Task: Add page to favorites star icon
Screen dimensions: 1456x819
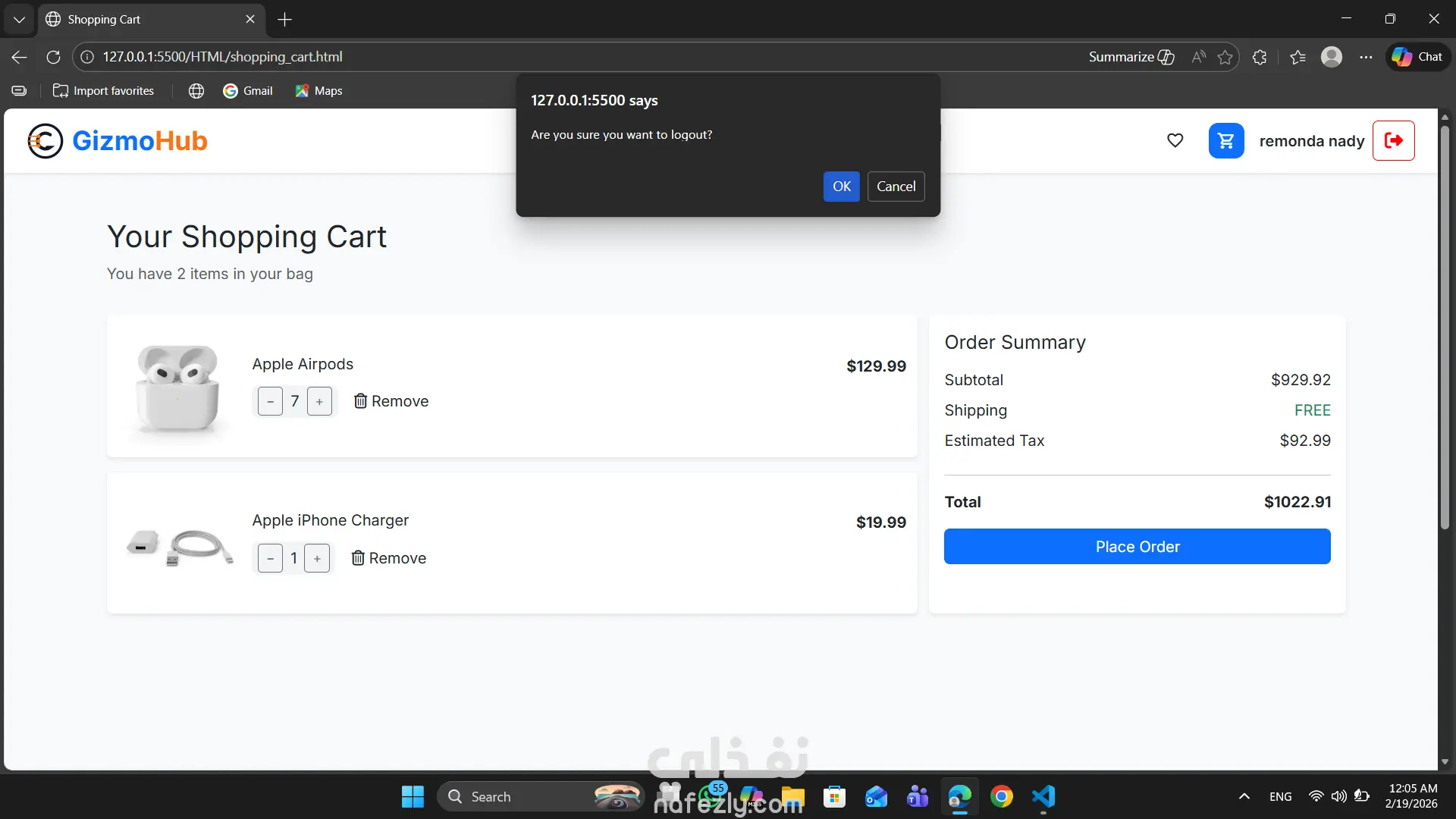Action: coord(1225,57)
